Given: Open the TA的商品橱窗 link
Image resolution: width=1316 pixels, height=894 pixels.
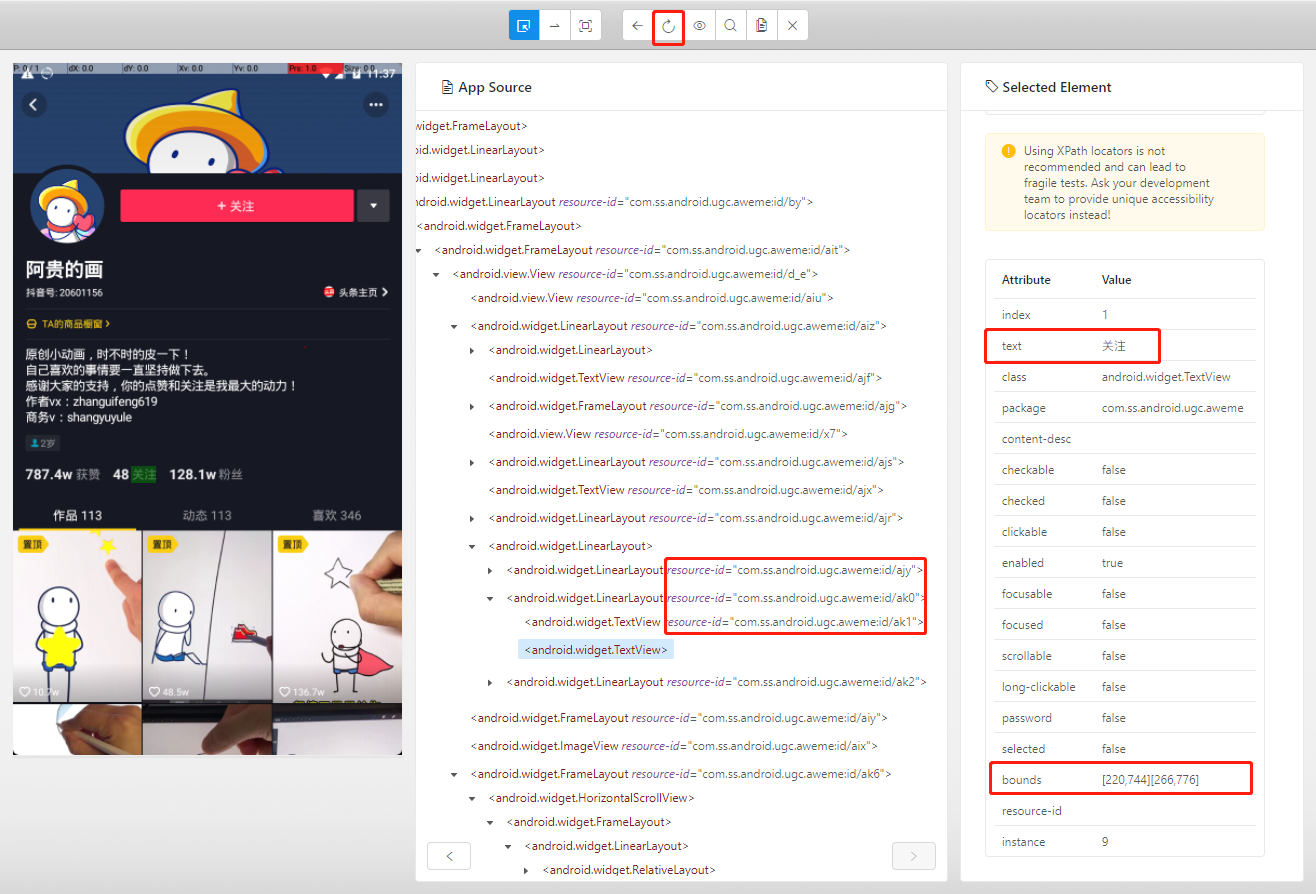Looking at the screenshot, I should coord(68,324).
